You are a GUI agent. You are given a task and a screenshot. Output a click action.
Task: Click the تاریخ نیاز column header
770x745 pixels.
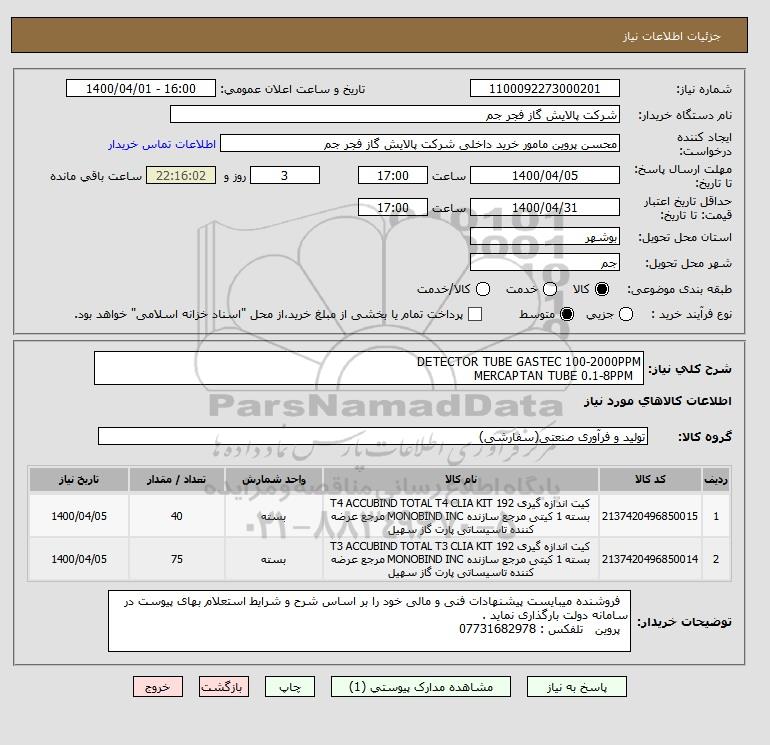[79, 479]
